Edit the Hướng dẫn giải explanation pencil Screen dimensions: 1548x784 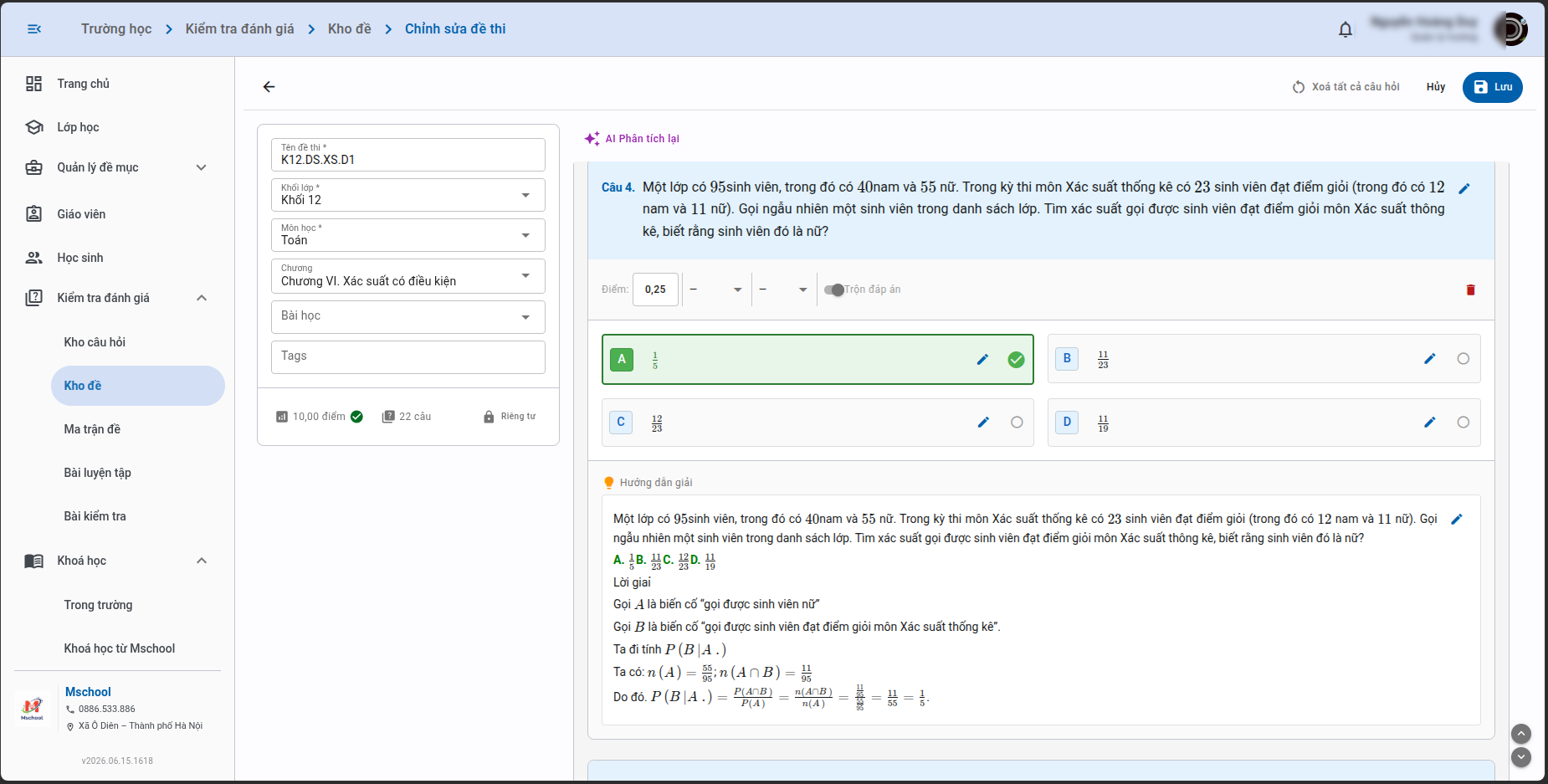tap(1457, 520)
